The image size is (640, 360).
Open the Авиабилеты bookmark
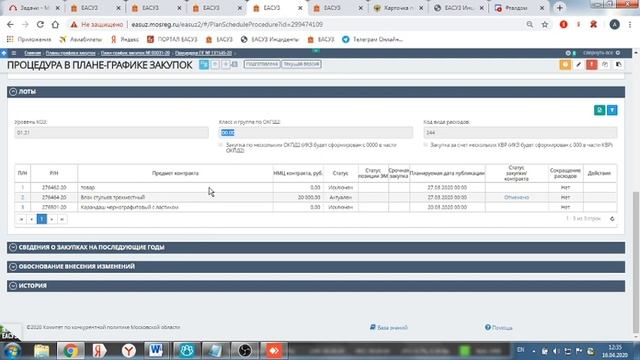[x=81, y=40]
